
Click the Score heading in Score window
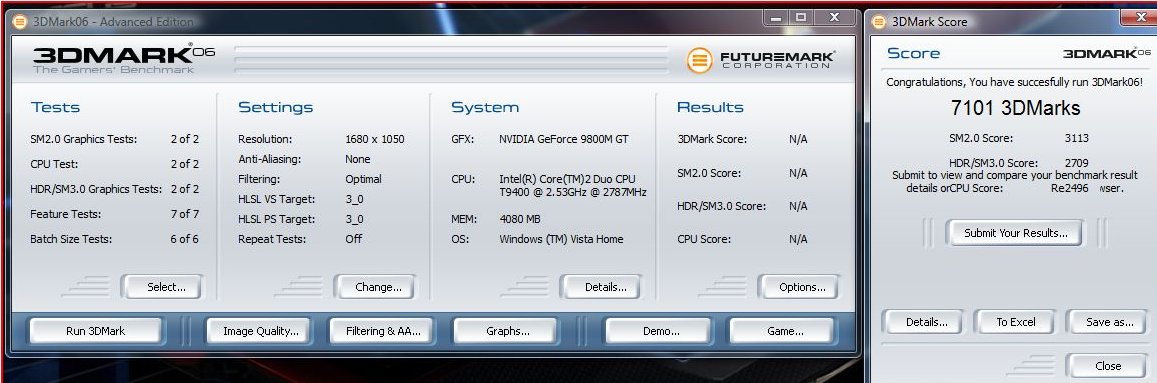point(913,53)
